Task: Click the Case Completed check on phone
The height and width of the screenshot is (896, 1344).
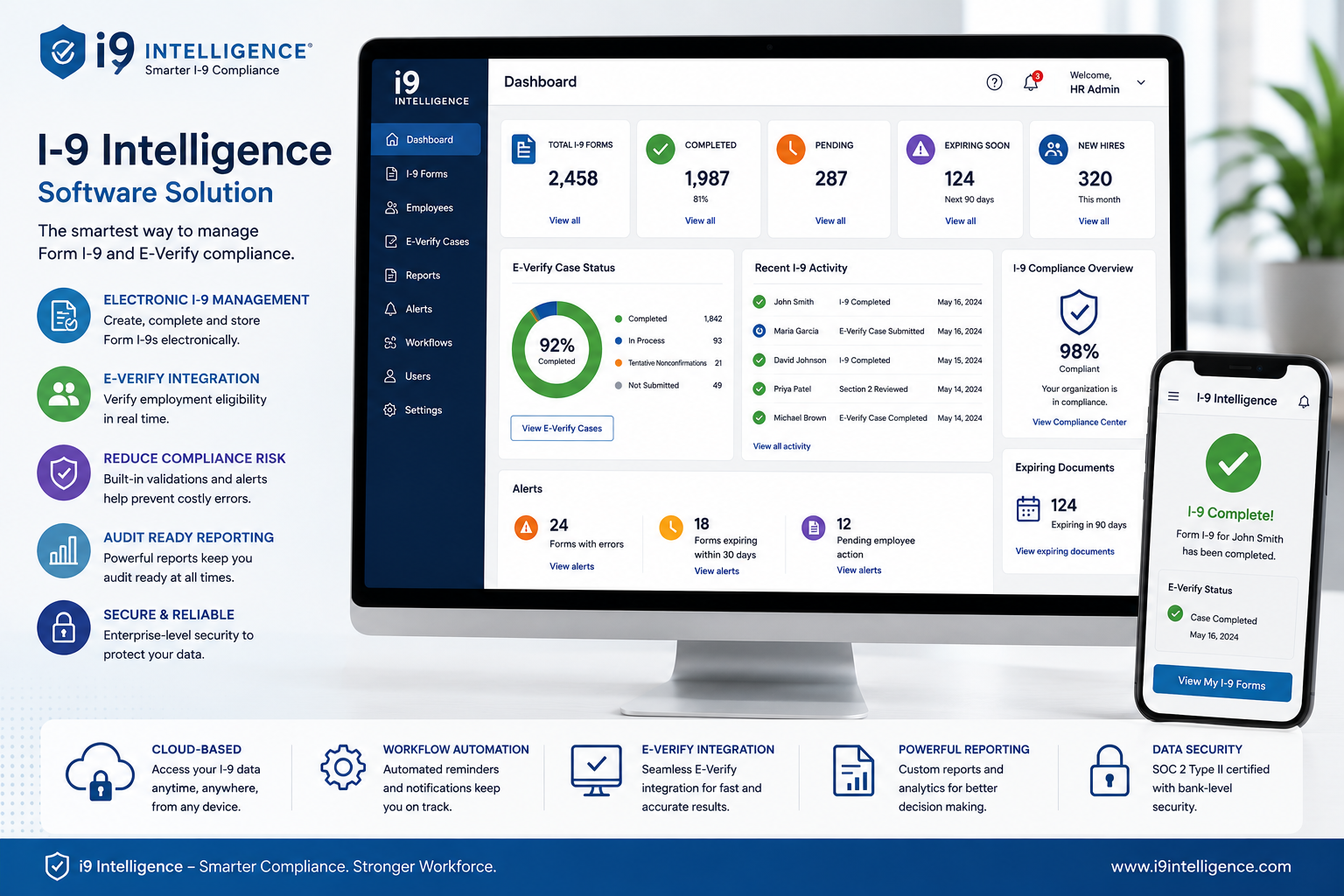Action: click(1175, 613)
